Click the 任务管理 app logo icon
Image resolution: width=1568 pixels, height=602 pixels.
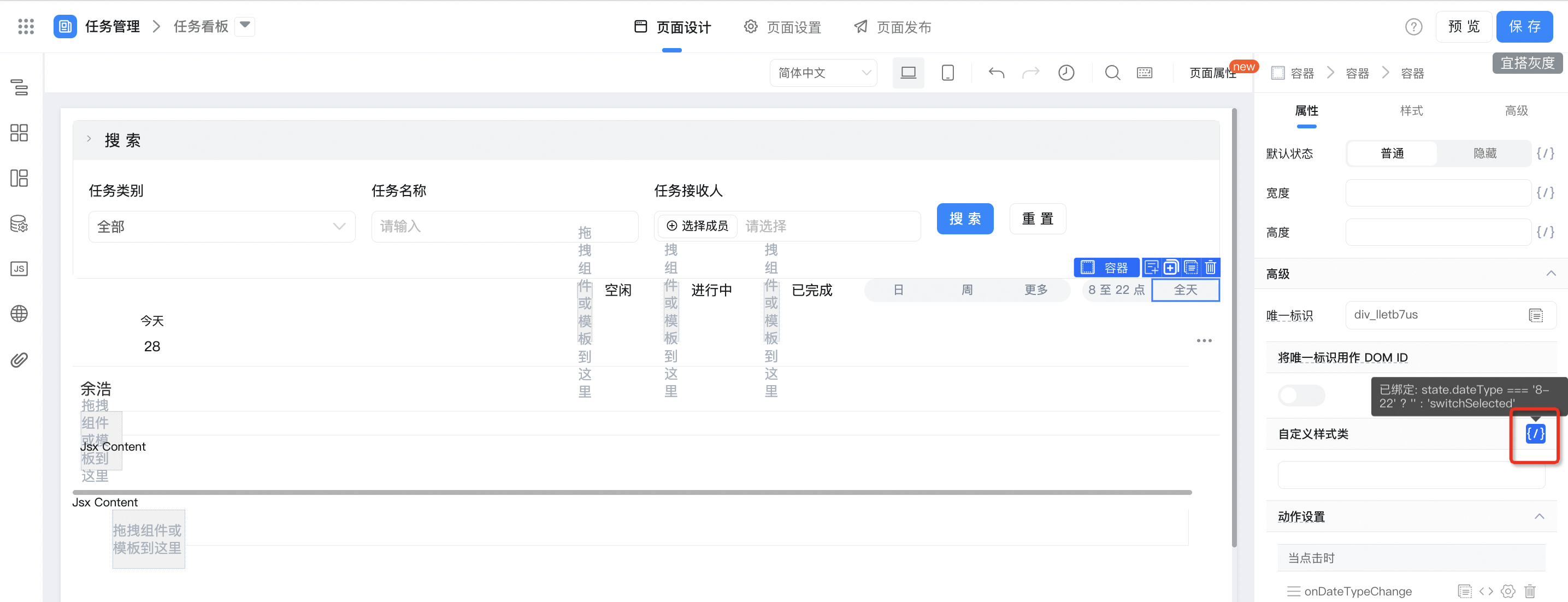point(65,26)
